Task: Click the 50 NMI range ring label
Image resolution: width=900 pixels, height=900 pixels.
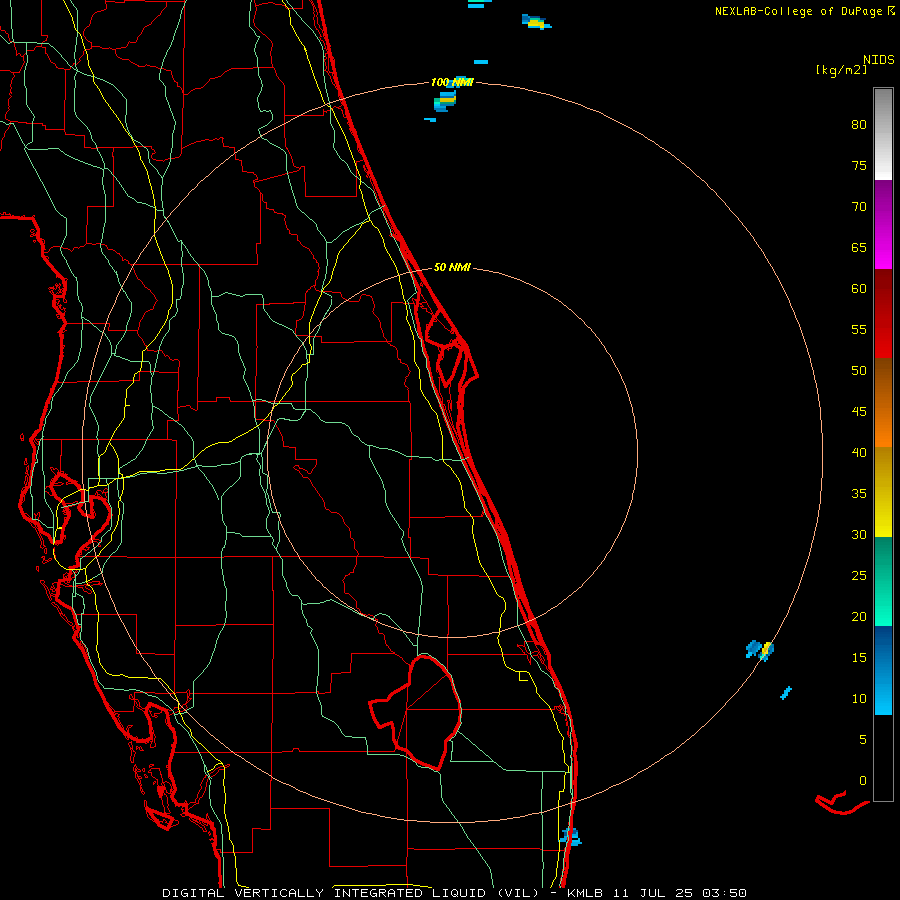Action: coord(452,267)
